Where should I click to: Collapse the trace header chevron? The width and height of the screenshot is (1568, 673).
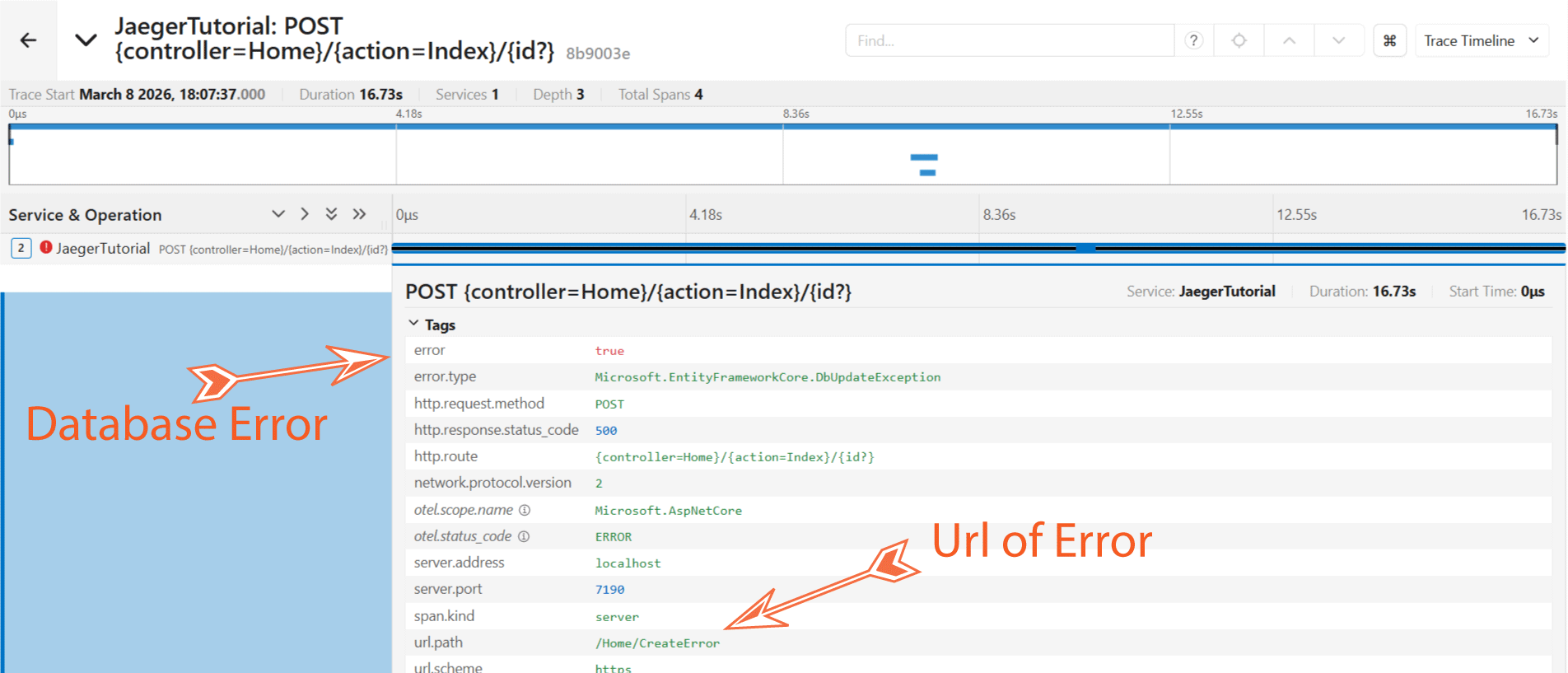point(86,40)
